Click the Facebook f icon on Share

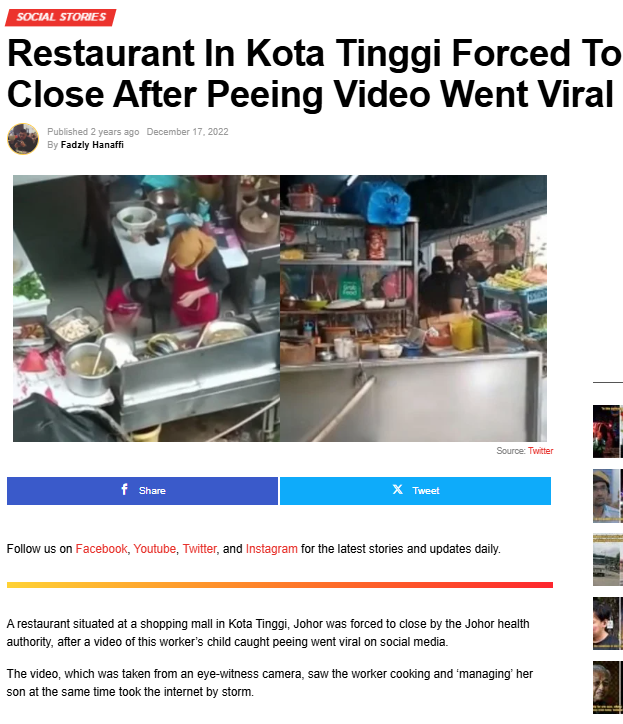[x=124, y=489]
